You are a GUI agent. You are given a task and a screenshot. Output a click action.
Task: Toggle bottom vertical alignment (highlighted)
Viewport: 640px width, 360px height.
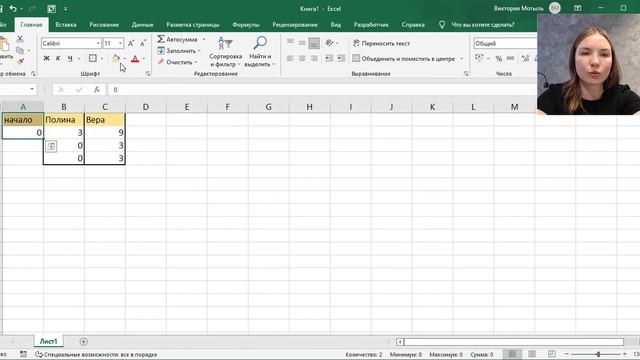coord(314,43)
